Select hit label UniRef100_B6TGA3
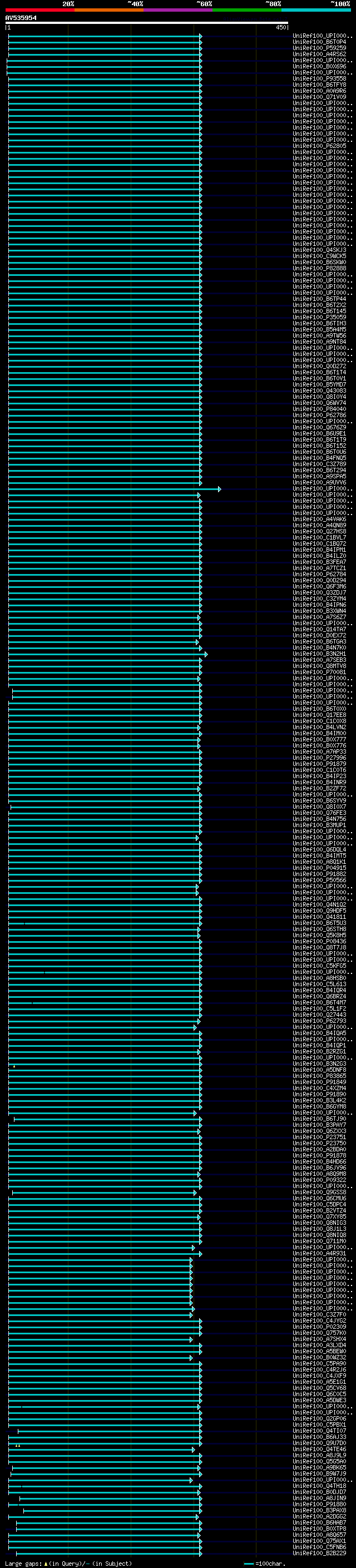 [x=319, y=641]
